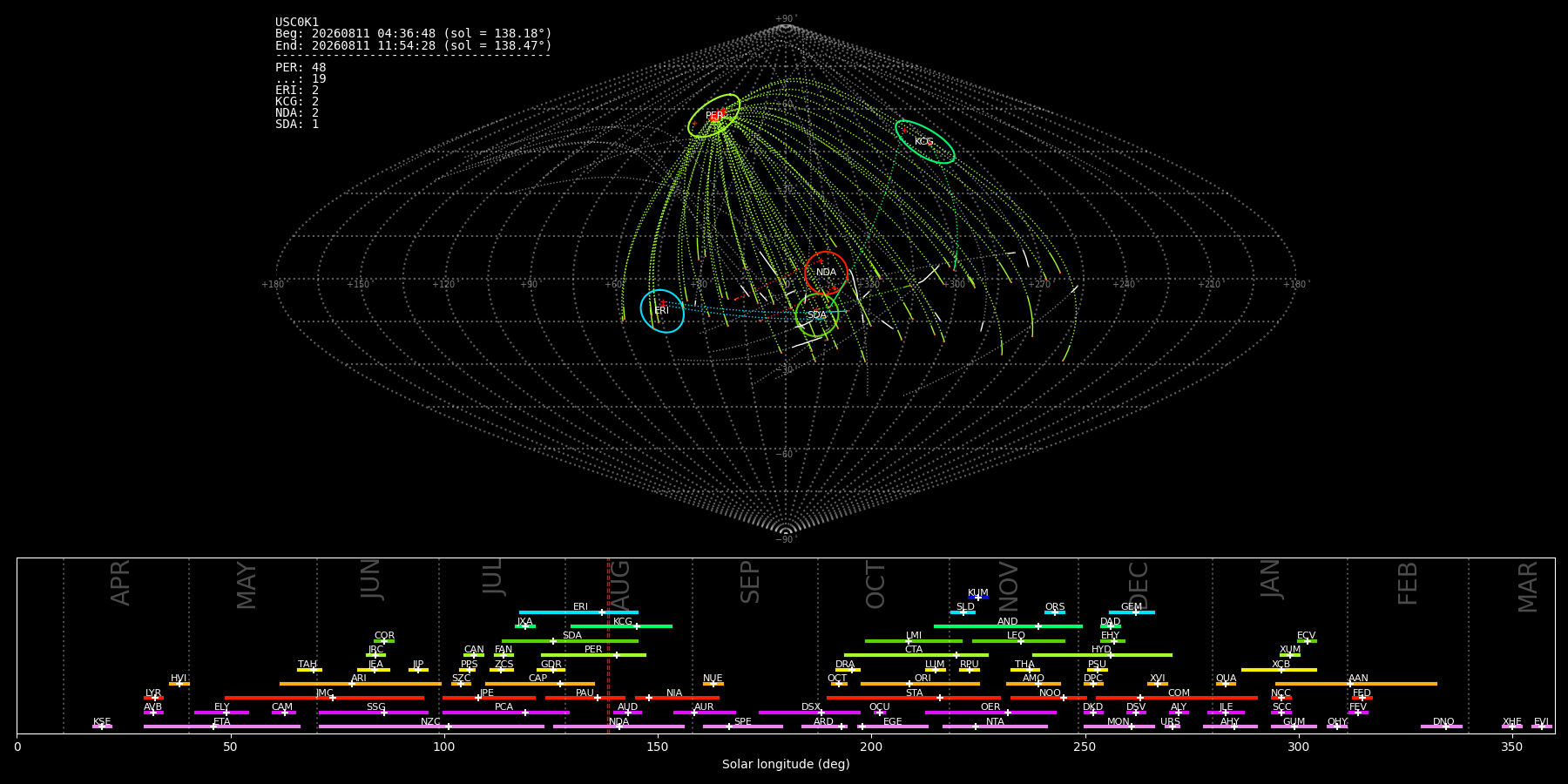Click the PER radiant ellipse on the sky map
The image size is (1568, 784).
(714, 116)
